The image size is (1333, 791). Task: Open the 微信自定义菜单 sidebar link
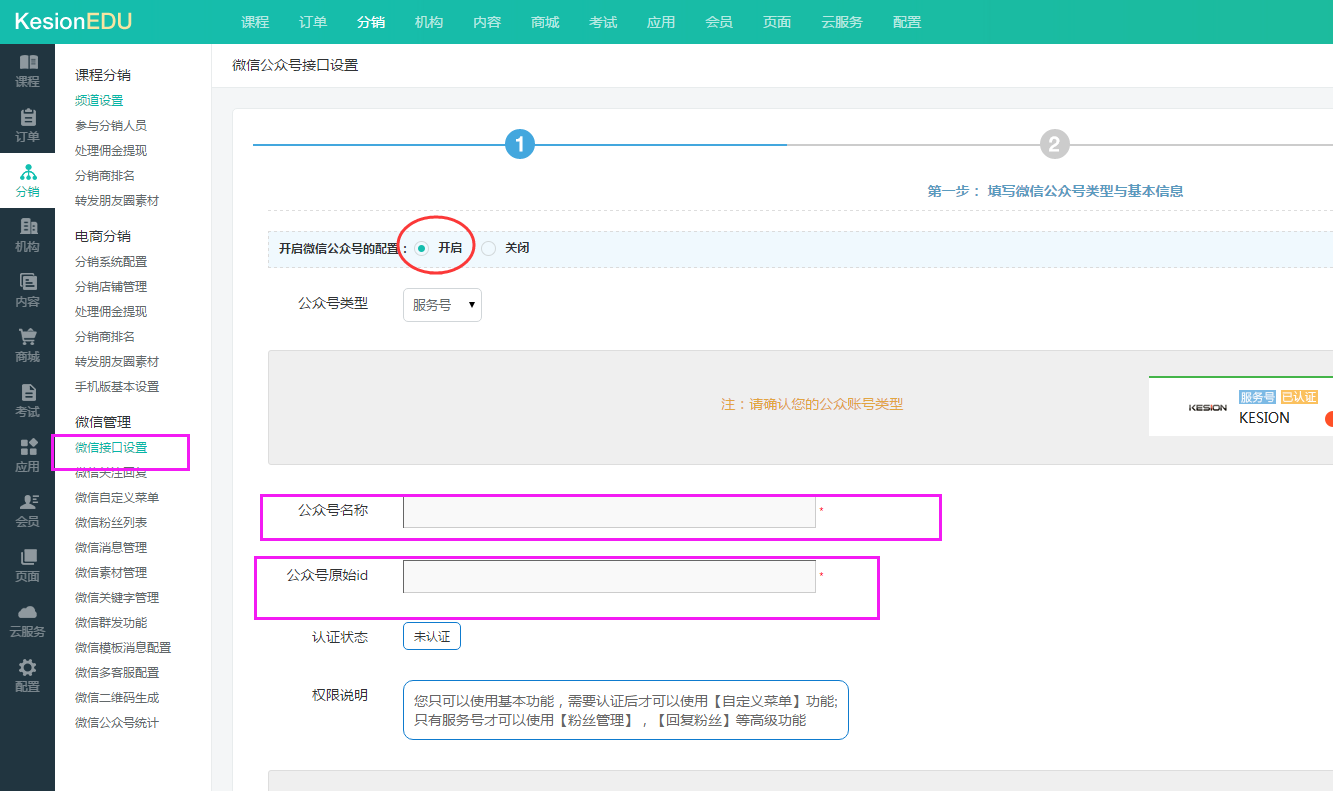coord(117,497)
